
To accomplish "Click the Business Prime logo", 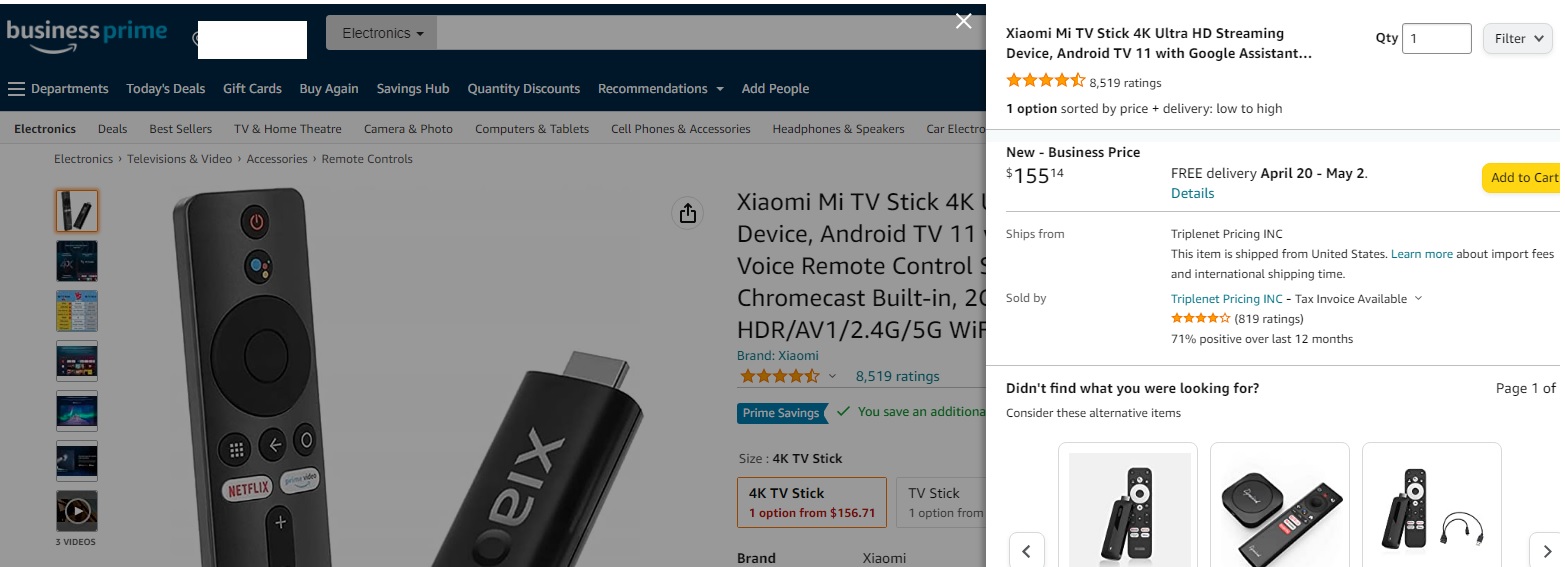I will pos(86,35).
